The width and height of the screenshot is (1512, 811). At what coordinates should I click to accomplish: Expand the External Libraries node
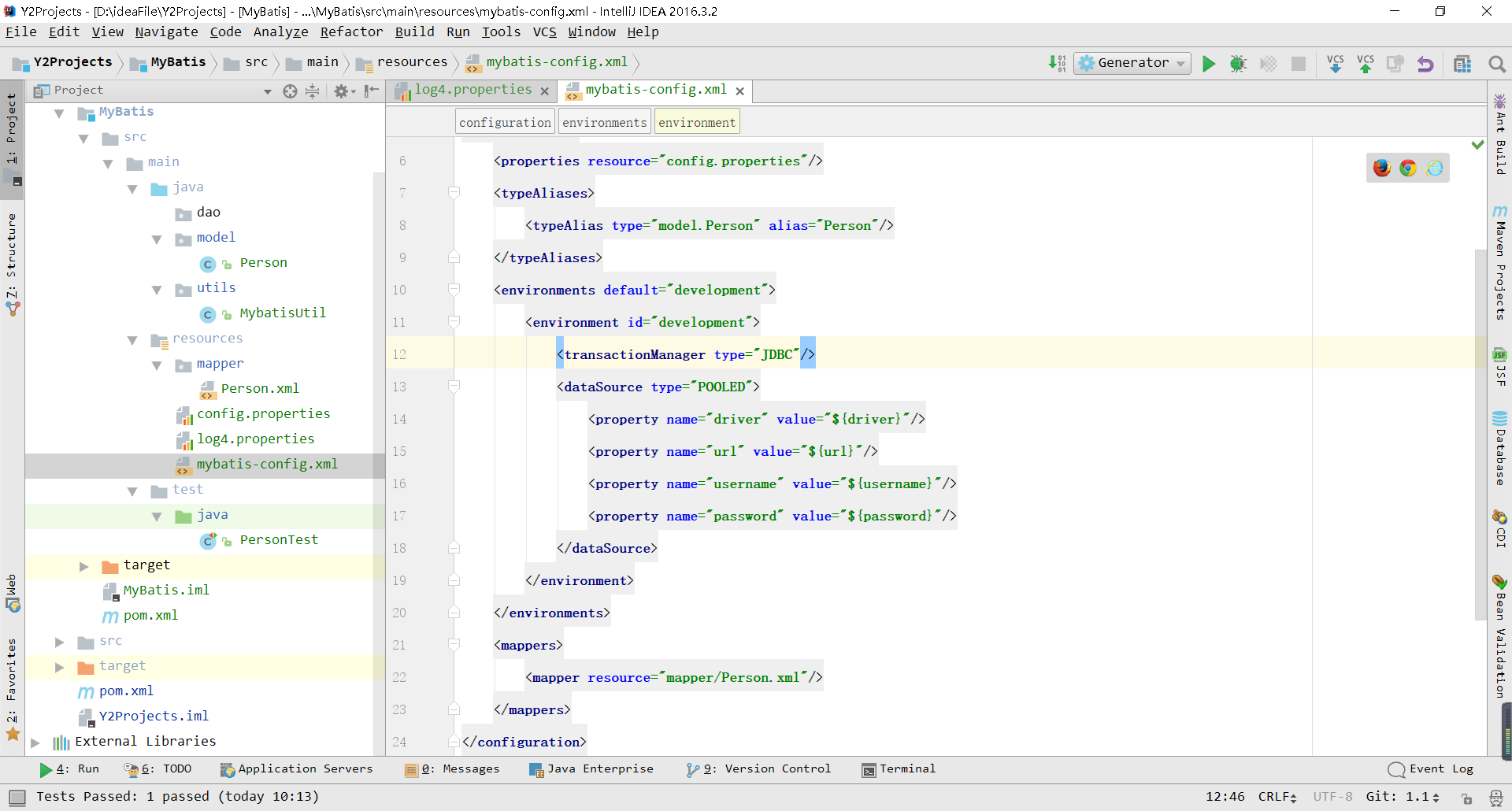click(x=35, y=742)
